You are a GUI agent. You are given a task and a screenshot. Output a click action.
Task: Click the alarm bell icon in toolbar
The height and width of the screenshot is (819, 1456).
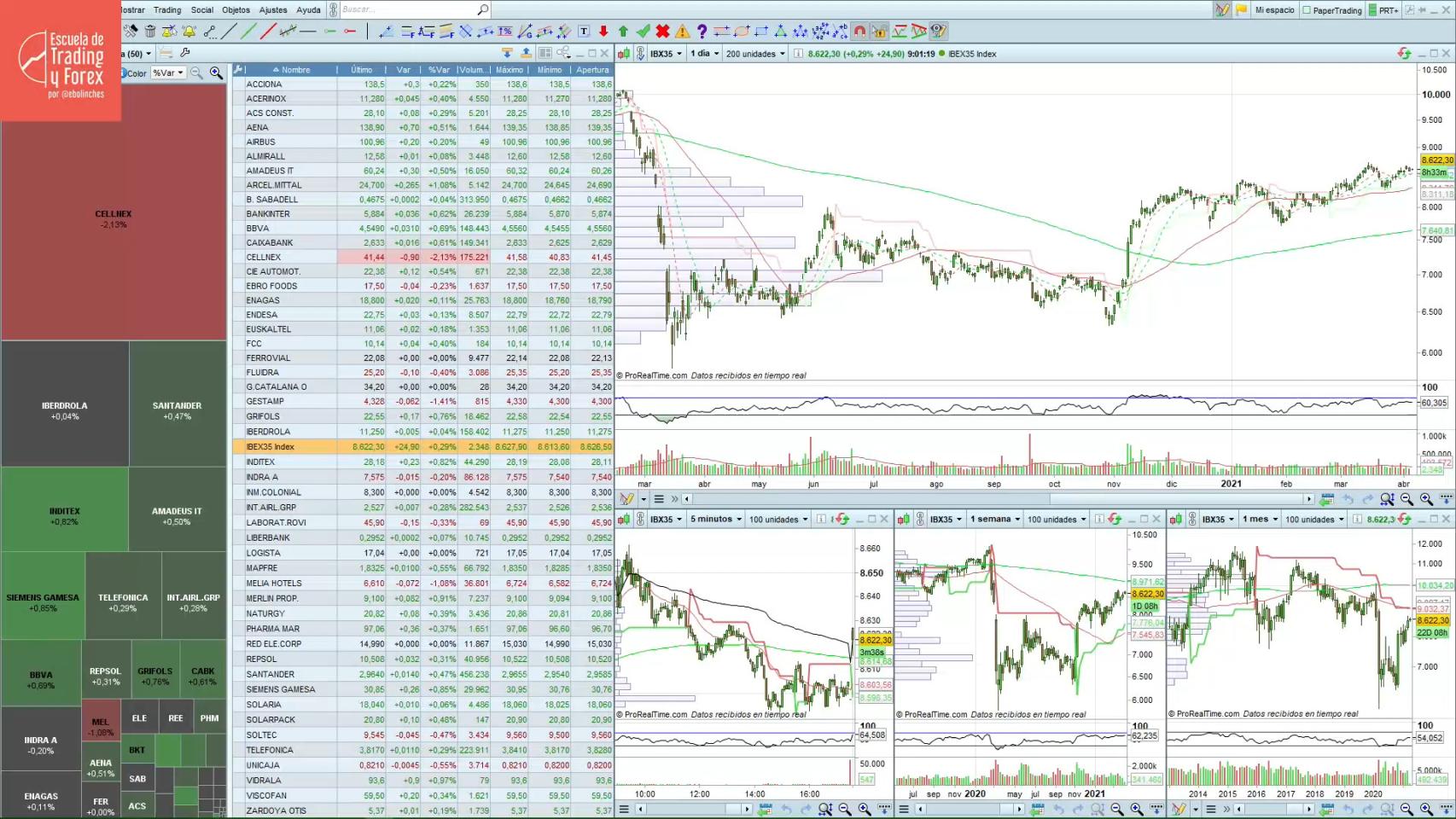coord(189,32)
